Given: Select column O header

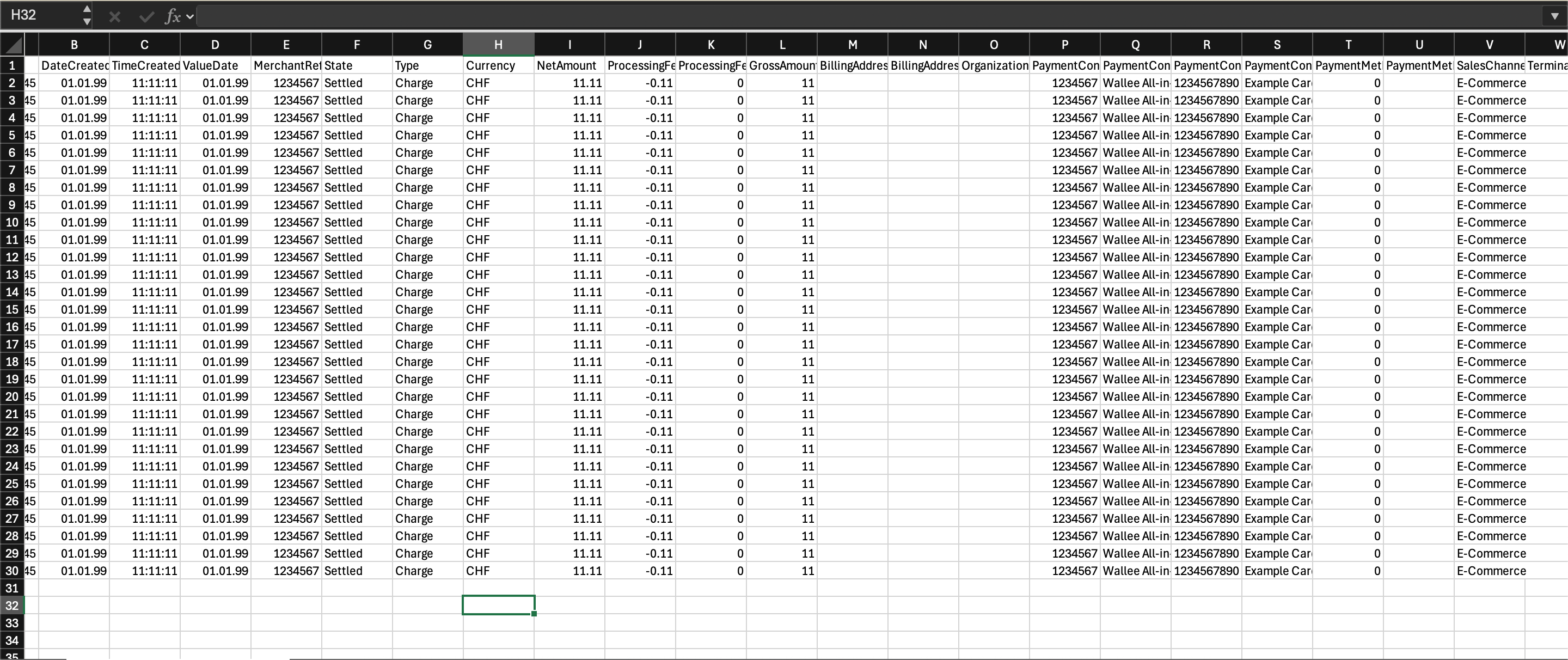Looking at the screenshot, I should tap(994, 45).
